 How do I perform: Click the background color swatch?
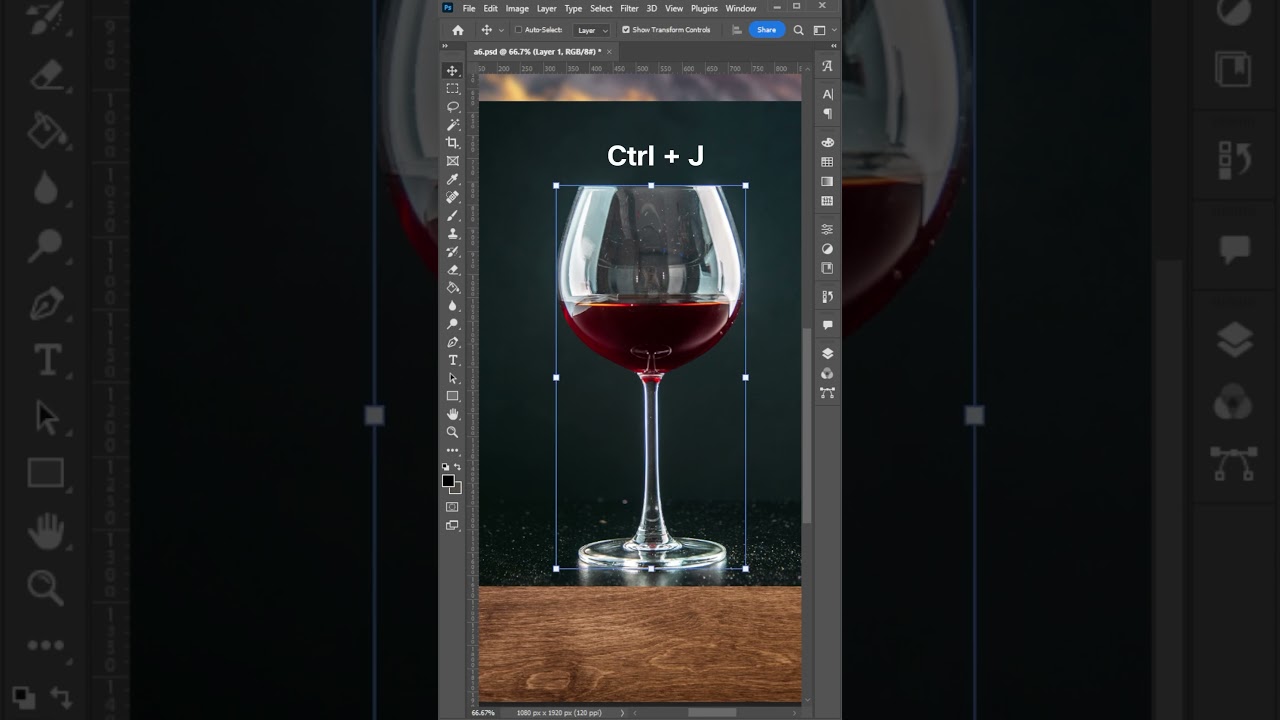tap(457, 489)
